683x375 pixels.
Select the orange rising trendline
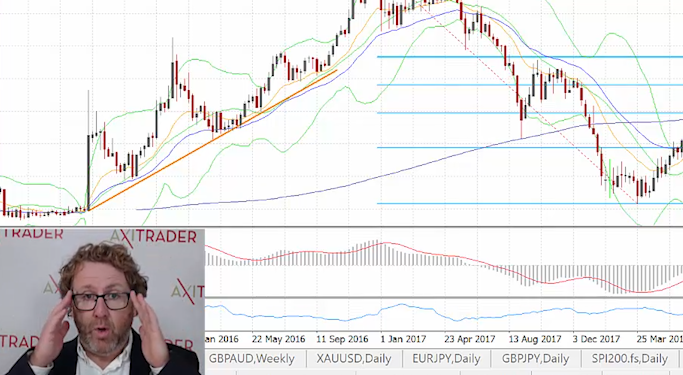tap(213, 140)
